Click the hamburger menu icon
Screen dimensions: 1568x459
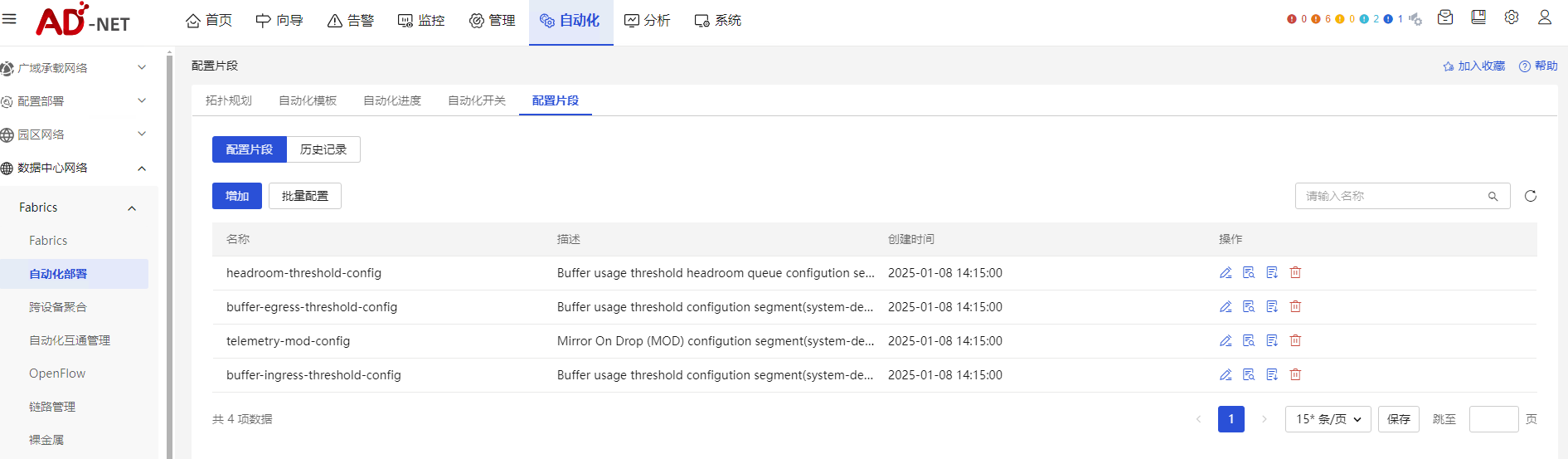(x=10, y=18)
